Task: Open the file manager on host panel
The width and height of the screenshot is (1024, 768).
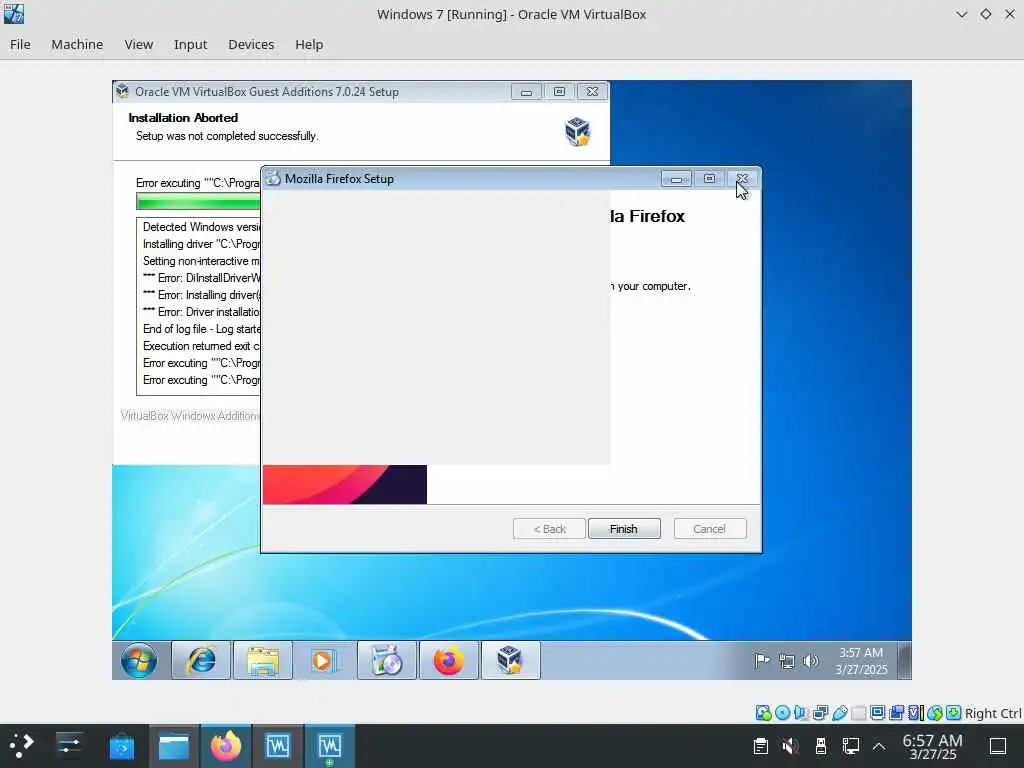Action: click(174, 746)
